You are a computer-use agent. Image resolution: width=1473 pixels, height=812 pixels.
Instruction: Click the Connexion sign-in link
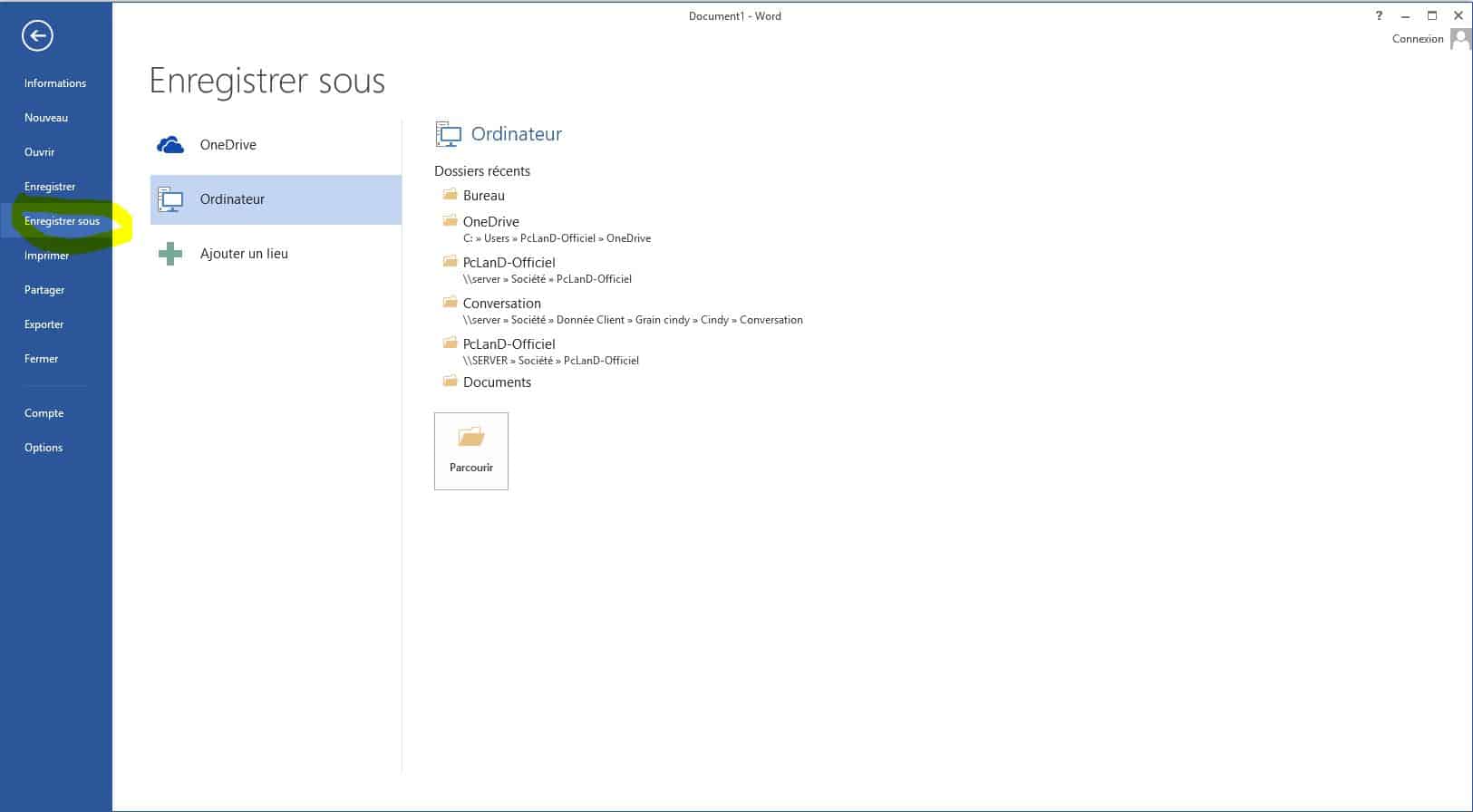[x=1417, y=39]
